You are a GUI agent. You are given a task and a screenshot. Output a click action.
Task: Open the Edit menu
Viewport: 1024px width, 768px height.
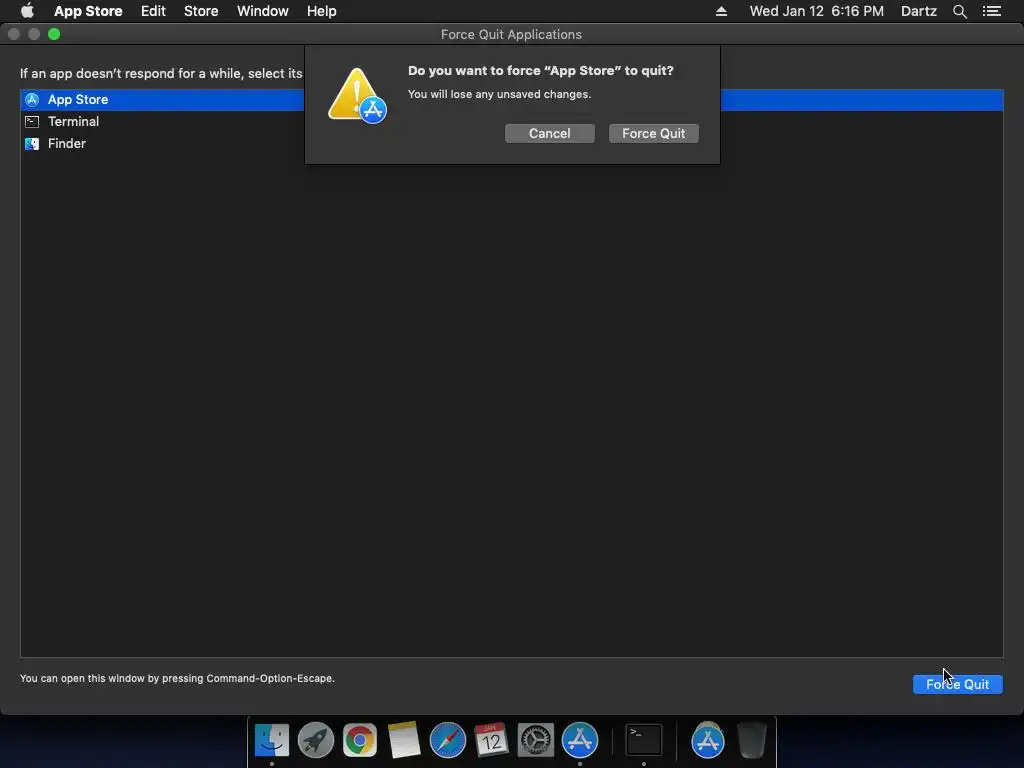click(153, 11)
